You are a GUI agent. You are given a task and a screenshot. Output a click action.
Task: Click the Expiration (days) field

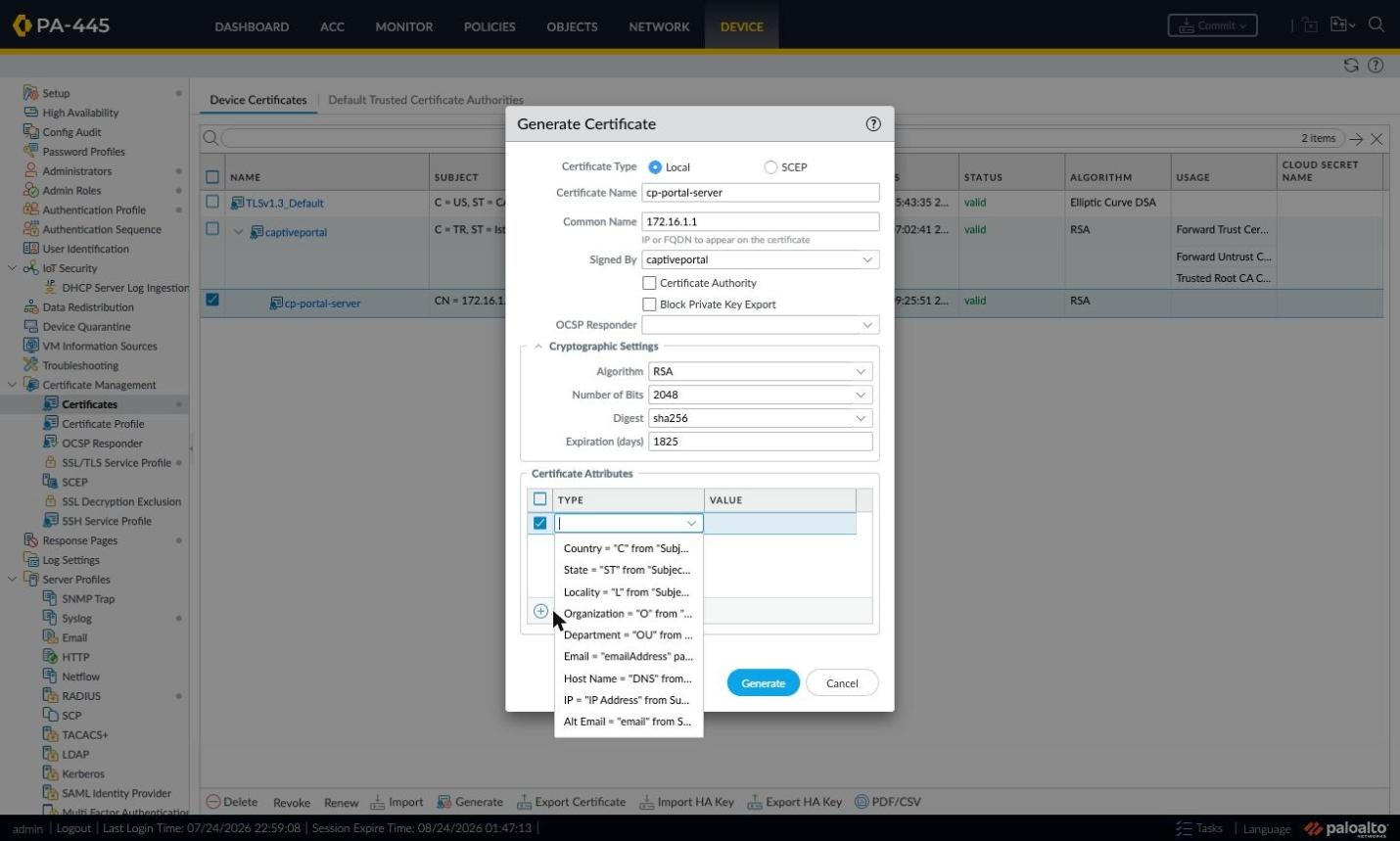click(761, 442)
